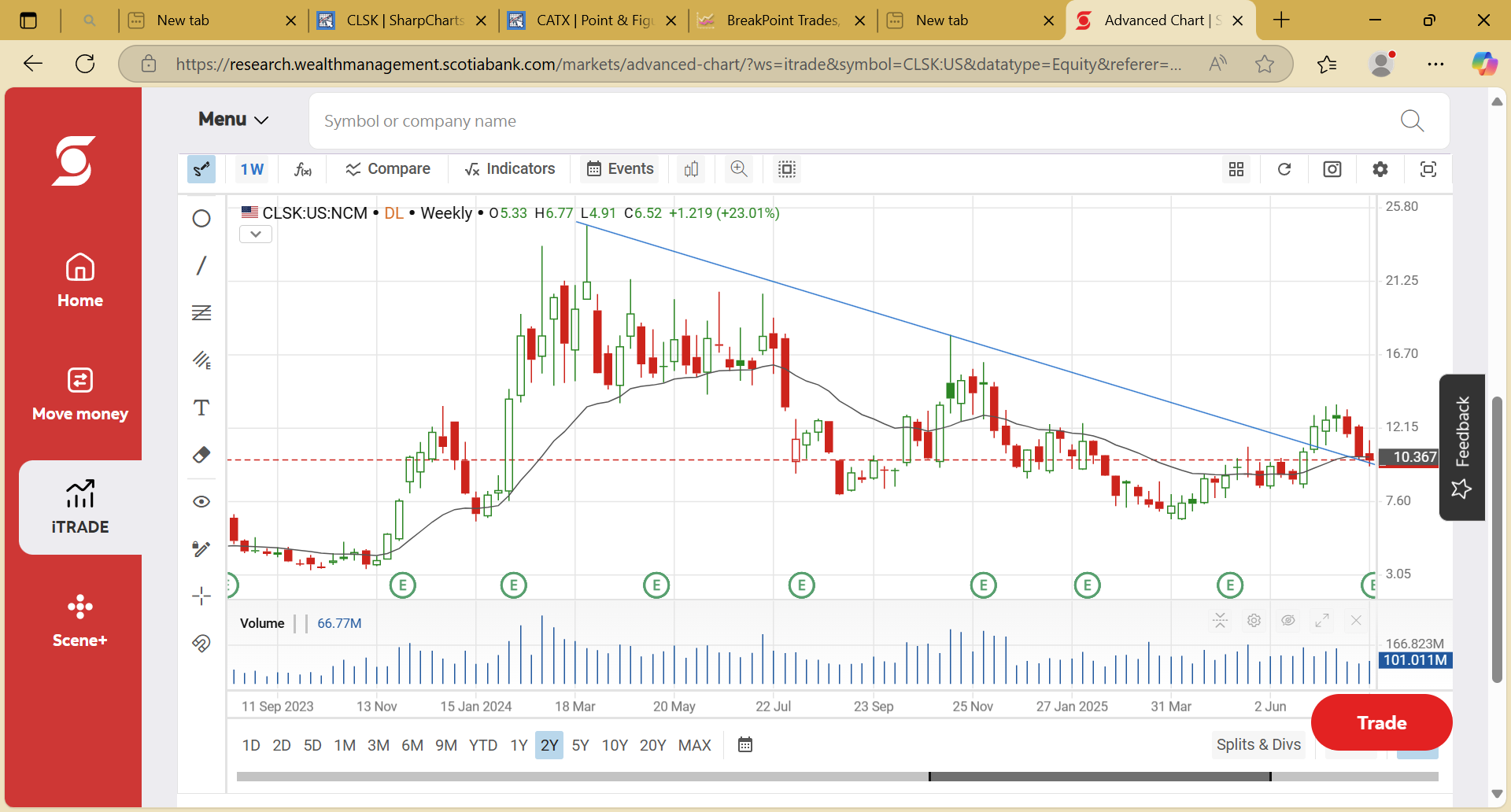Click the refresh chart icon

(1284, 169)
